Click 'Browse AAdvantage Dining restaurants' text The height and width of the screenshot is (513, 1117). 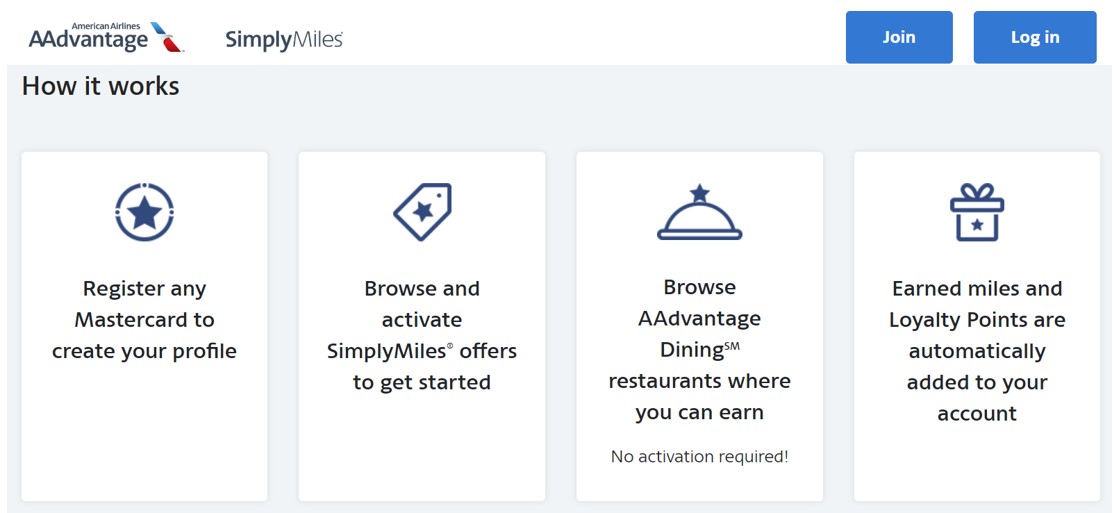coord(699,349)
